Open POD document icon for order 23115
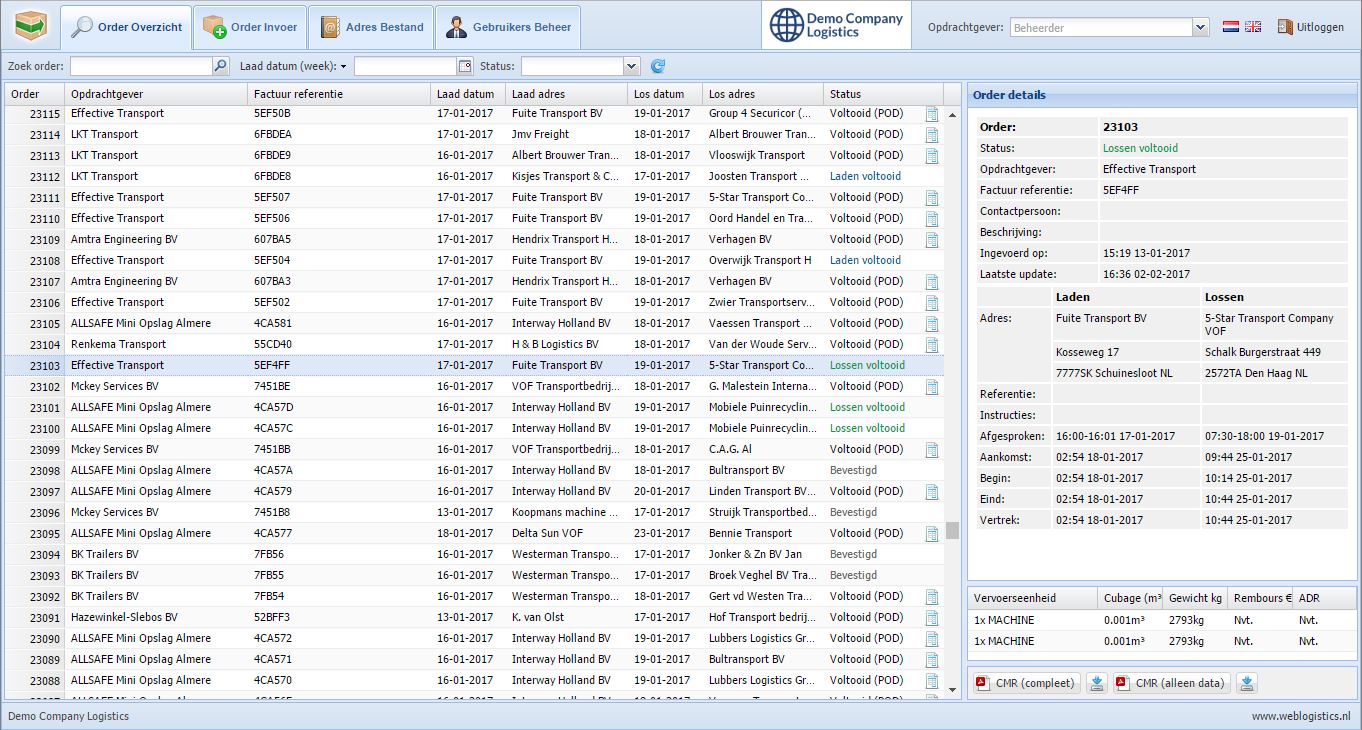 click(932, 114)
